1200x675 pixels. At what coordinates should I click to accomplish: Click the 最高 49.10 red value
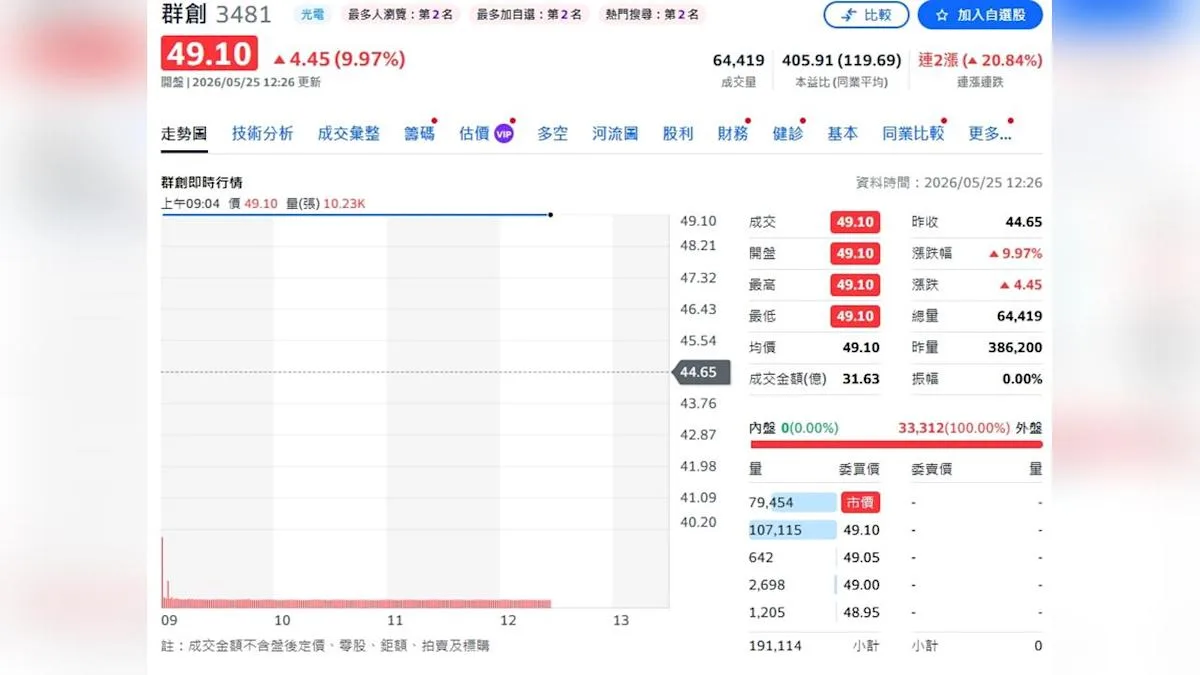click(855, 285)
